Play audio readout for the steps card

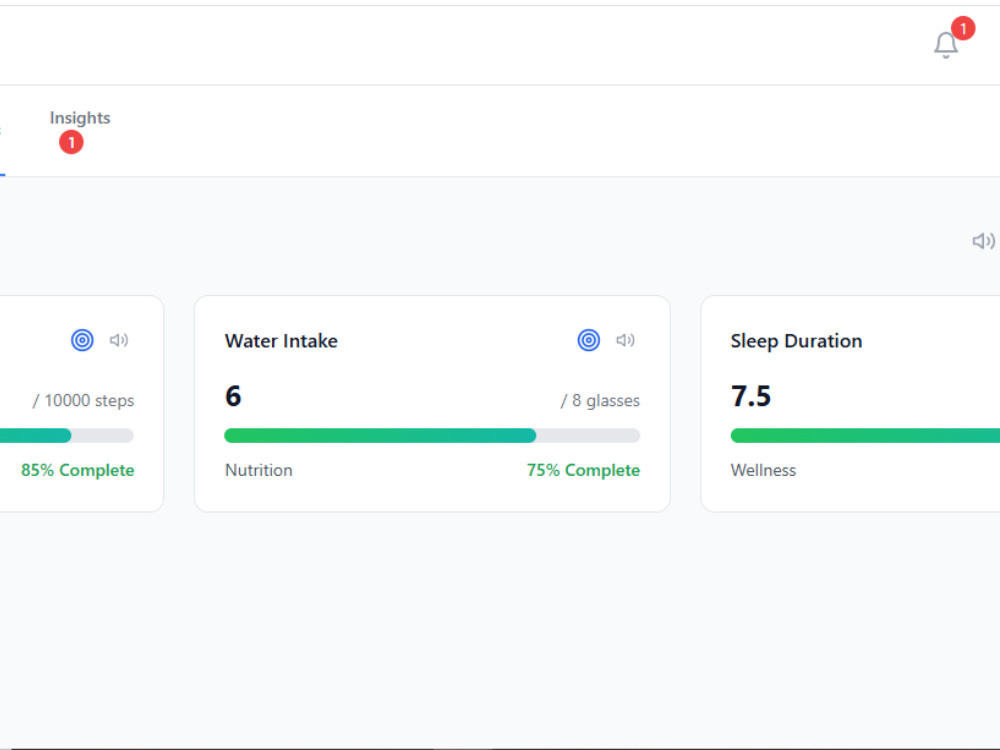click(119, 340)
